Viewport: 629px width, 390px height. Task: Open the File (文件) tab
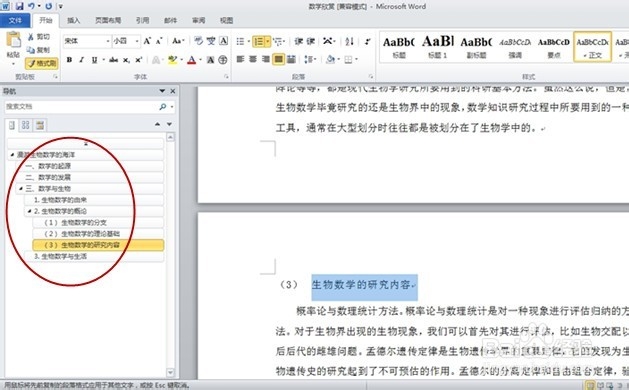[x=15, y=20]
